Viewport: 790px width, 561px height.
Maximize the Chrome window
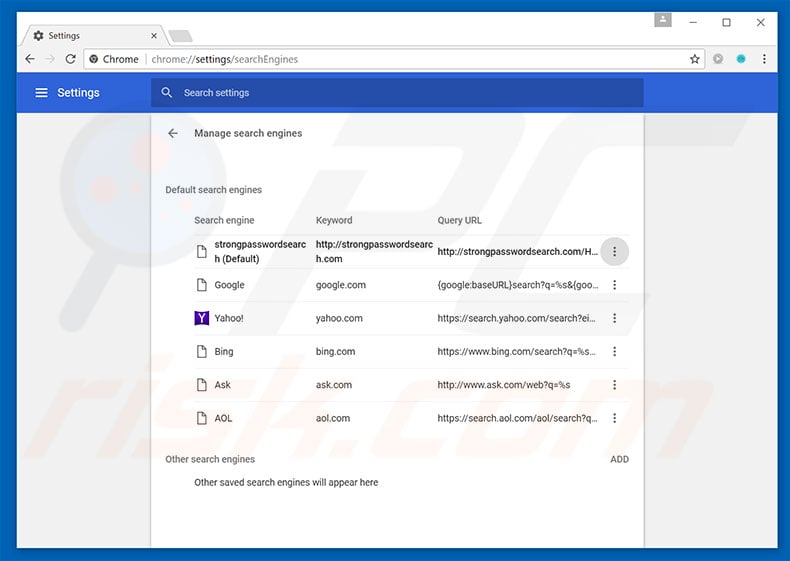click(x=727, y=22)
